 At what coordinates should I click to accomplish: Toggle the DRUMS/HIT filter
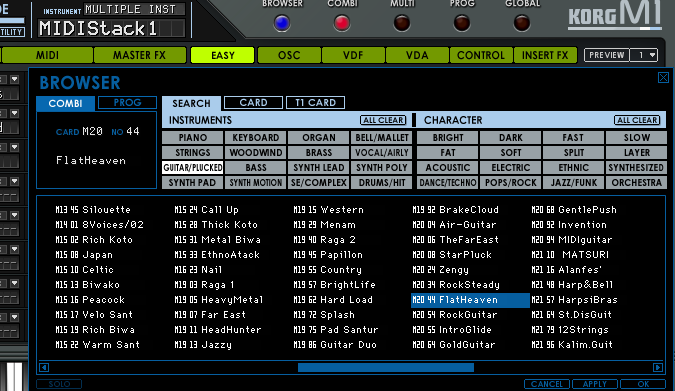[381, 183]
